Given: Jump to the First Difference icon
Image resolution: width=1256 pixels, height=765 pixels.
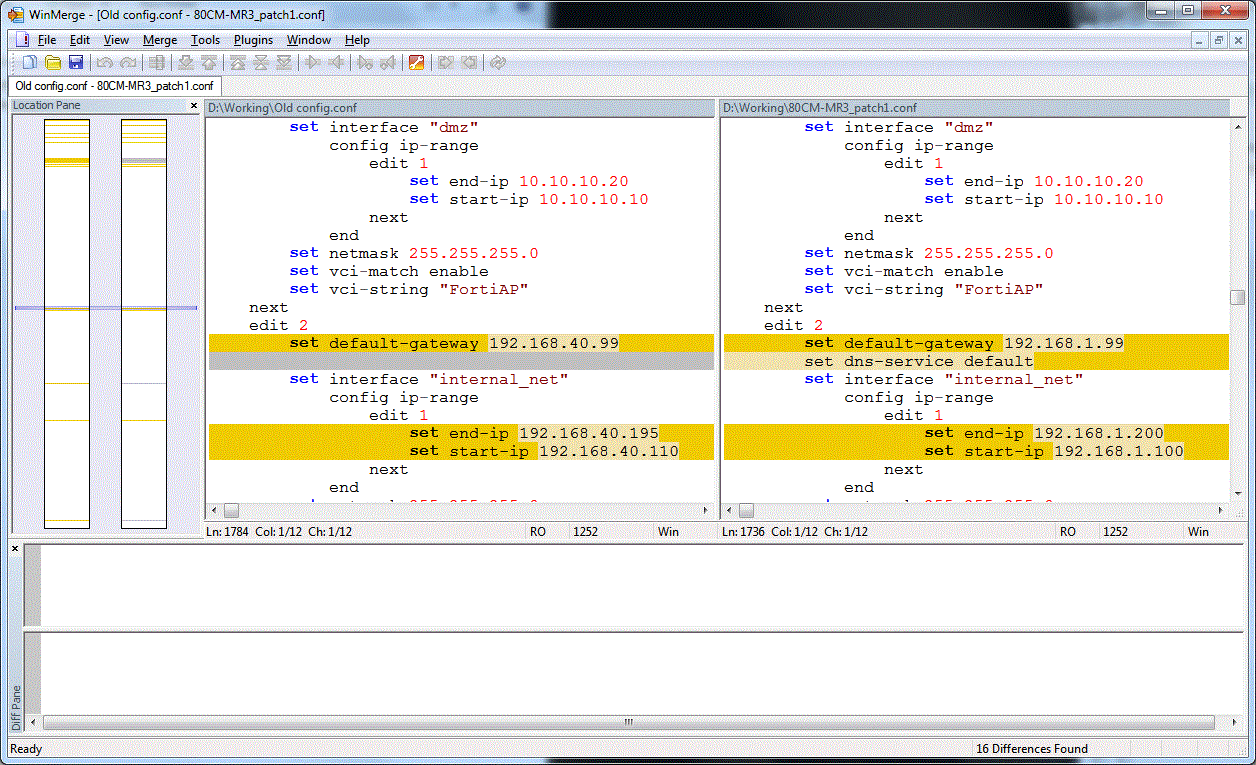Looking at the screenshot, I should point(238,63).
